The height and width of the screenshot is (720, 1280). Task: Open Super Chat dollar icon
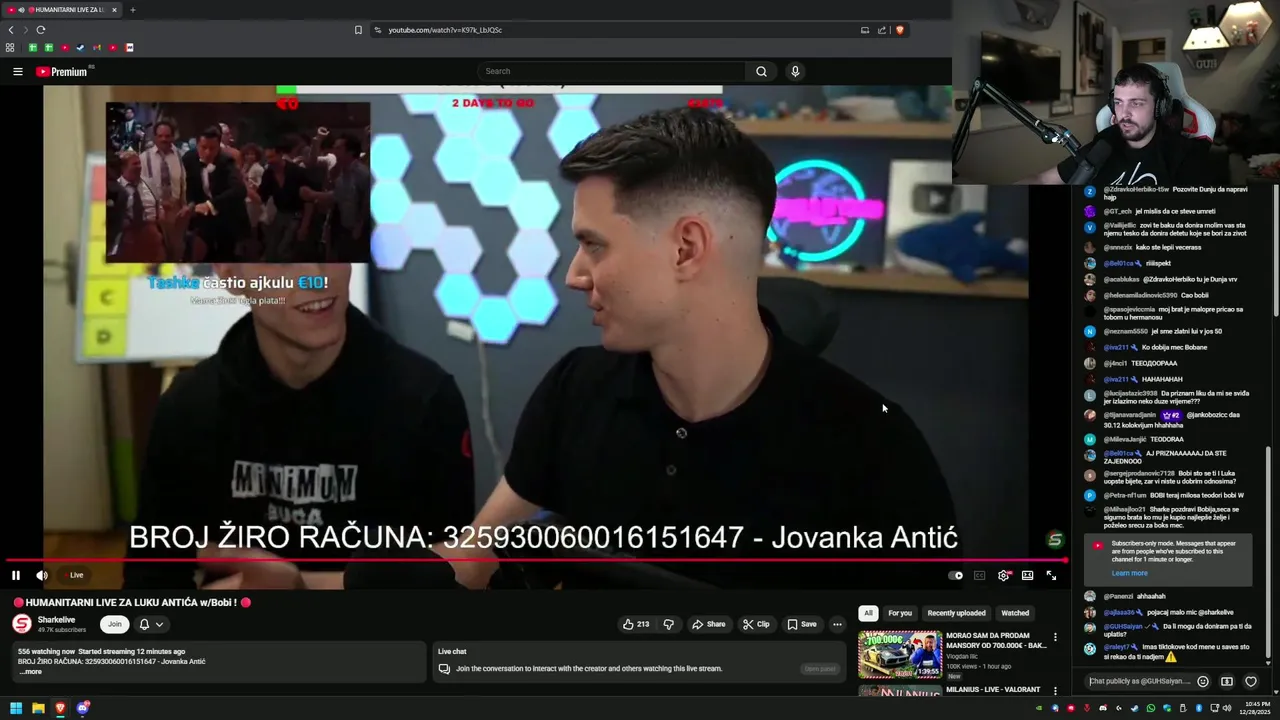(1227, 682)
